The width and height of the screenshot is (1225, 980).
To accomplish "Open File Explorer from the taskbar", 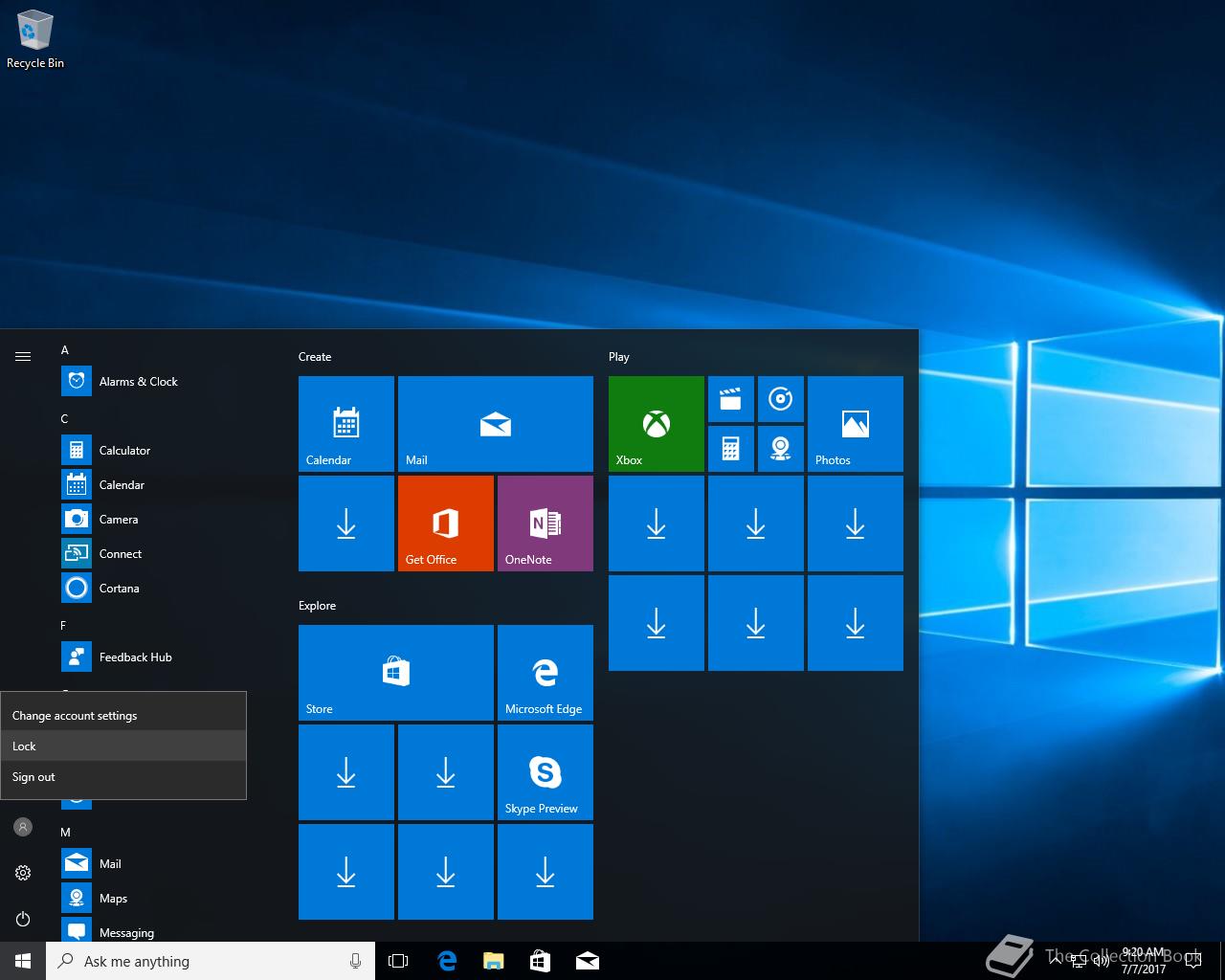I will coord(493,961).
